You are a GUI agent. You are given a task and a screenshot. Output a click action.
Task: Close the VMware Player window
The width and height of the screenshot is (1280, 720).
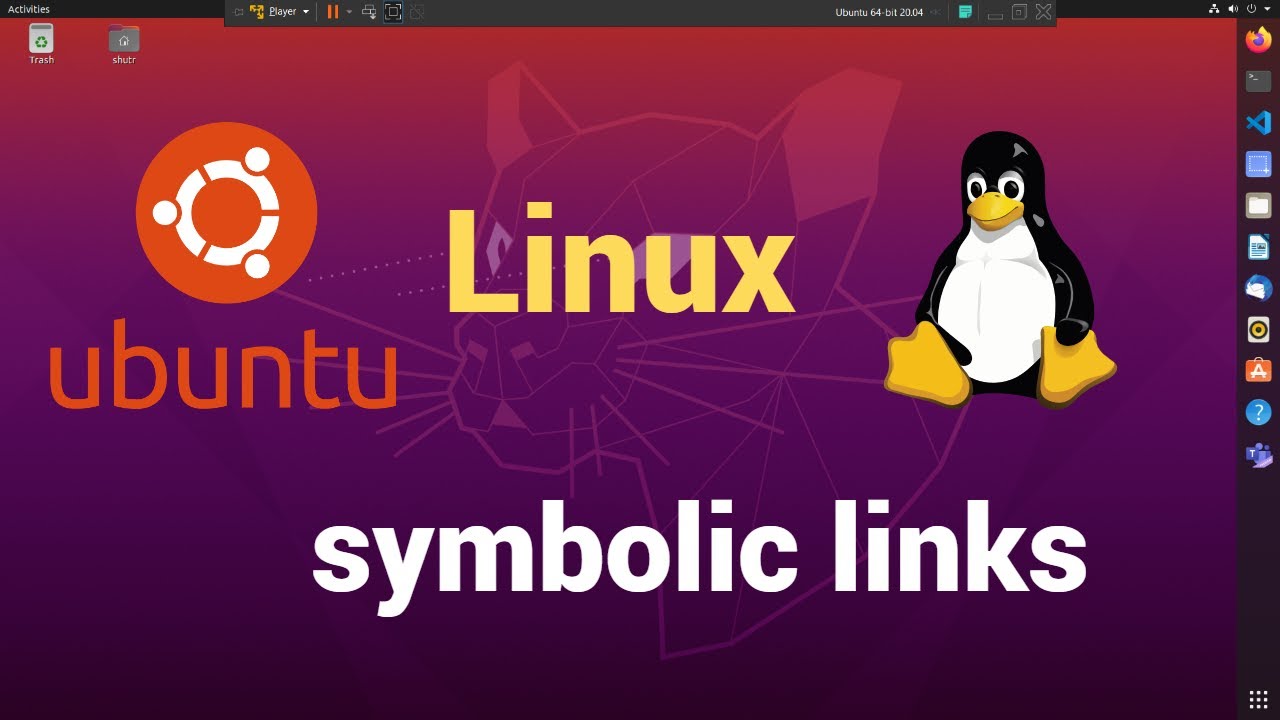point(1043,12)
